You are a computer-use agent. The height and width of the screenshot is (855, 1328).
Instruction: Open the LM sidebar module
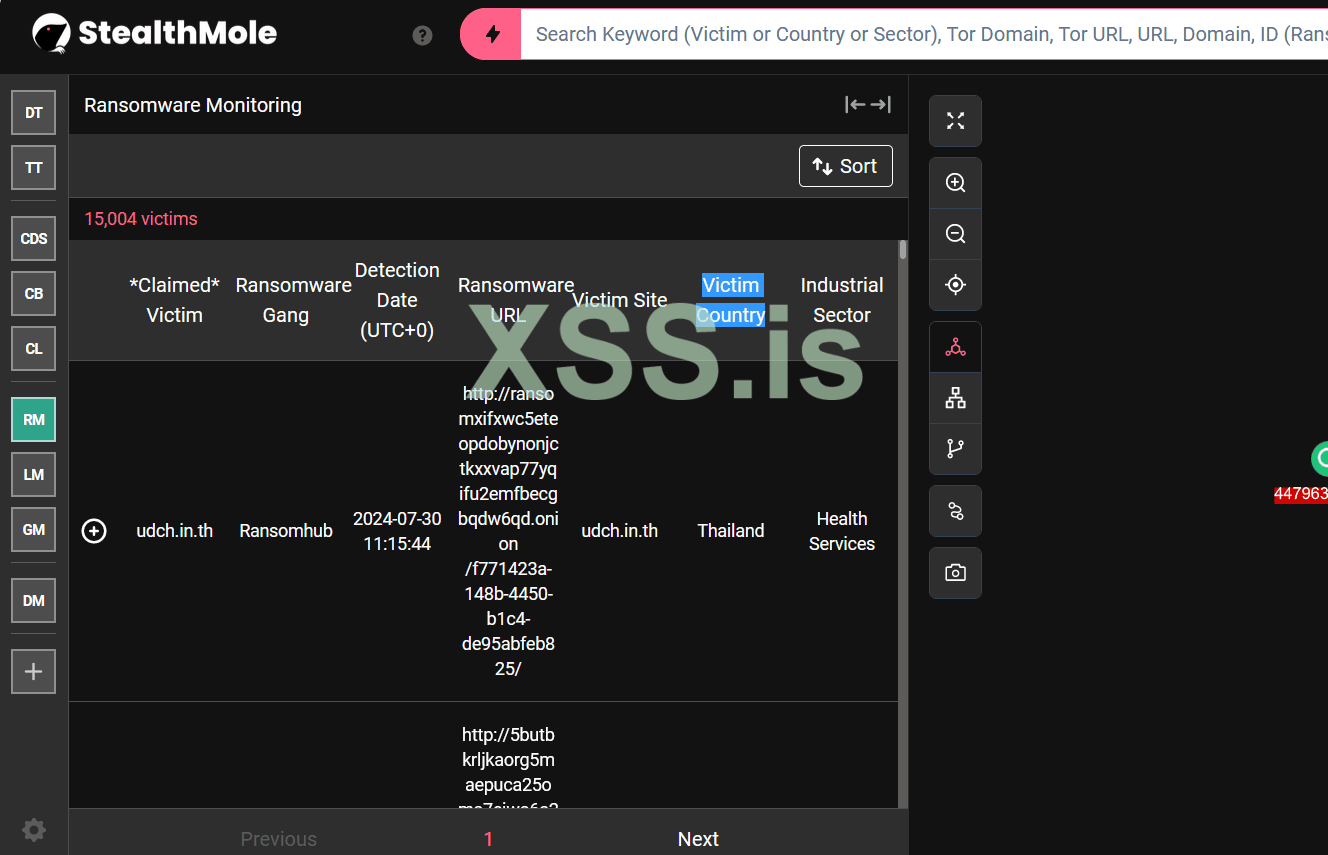pyautogui.click(x=34, y=475)
